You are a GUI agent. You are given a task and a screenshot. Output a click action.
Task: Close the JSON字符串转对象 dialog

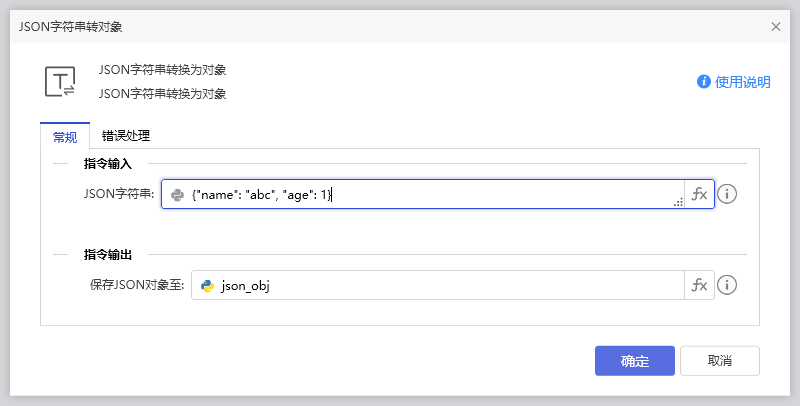[776, 26]
